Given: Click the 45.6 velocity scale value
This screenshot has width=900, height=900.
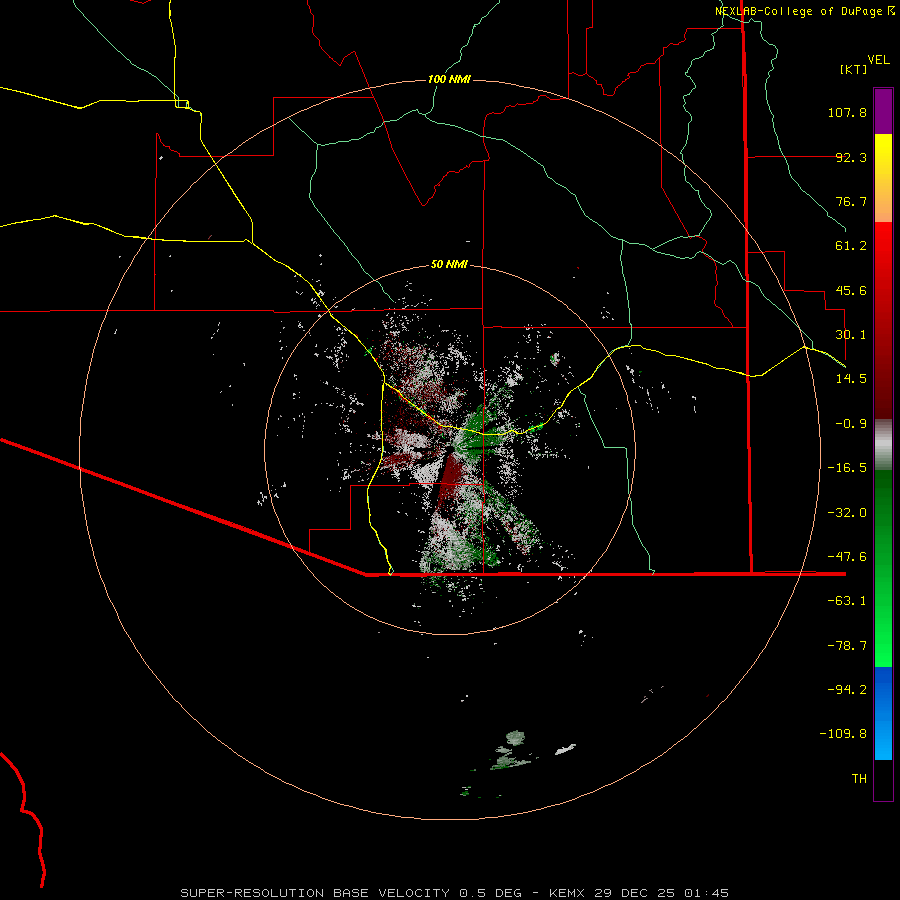Looking at the screenshot, I should point(851,290).
